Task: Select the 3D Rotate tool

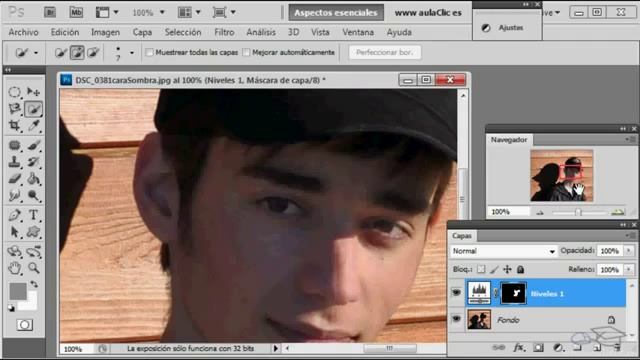Action: 15,251
